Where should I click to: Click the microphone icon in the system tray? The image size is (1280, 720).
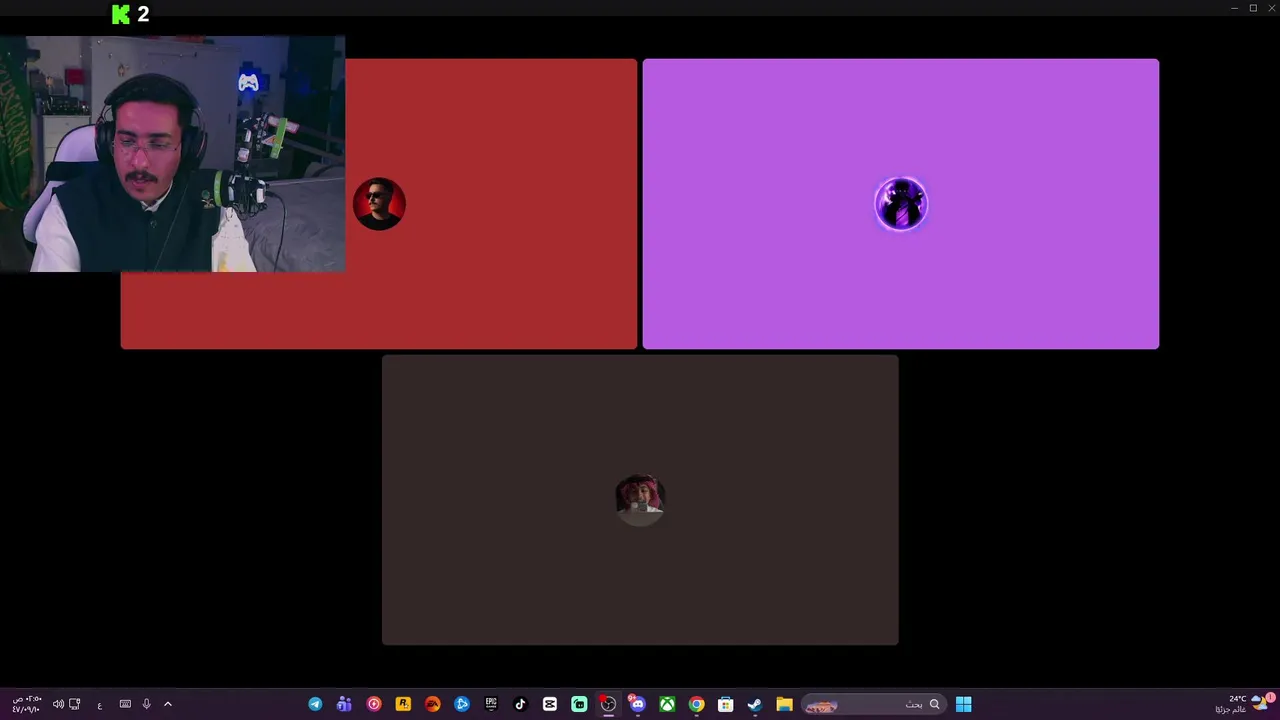(146, 704)
